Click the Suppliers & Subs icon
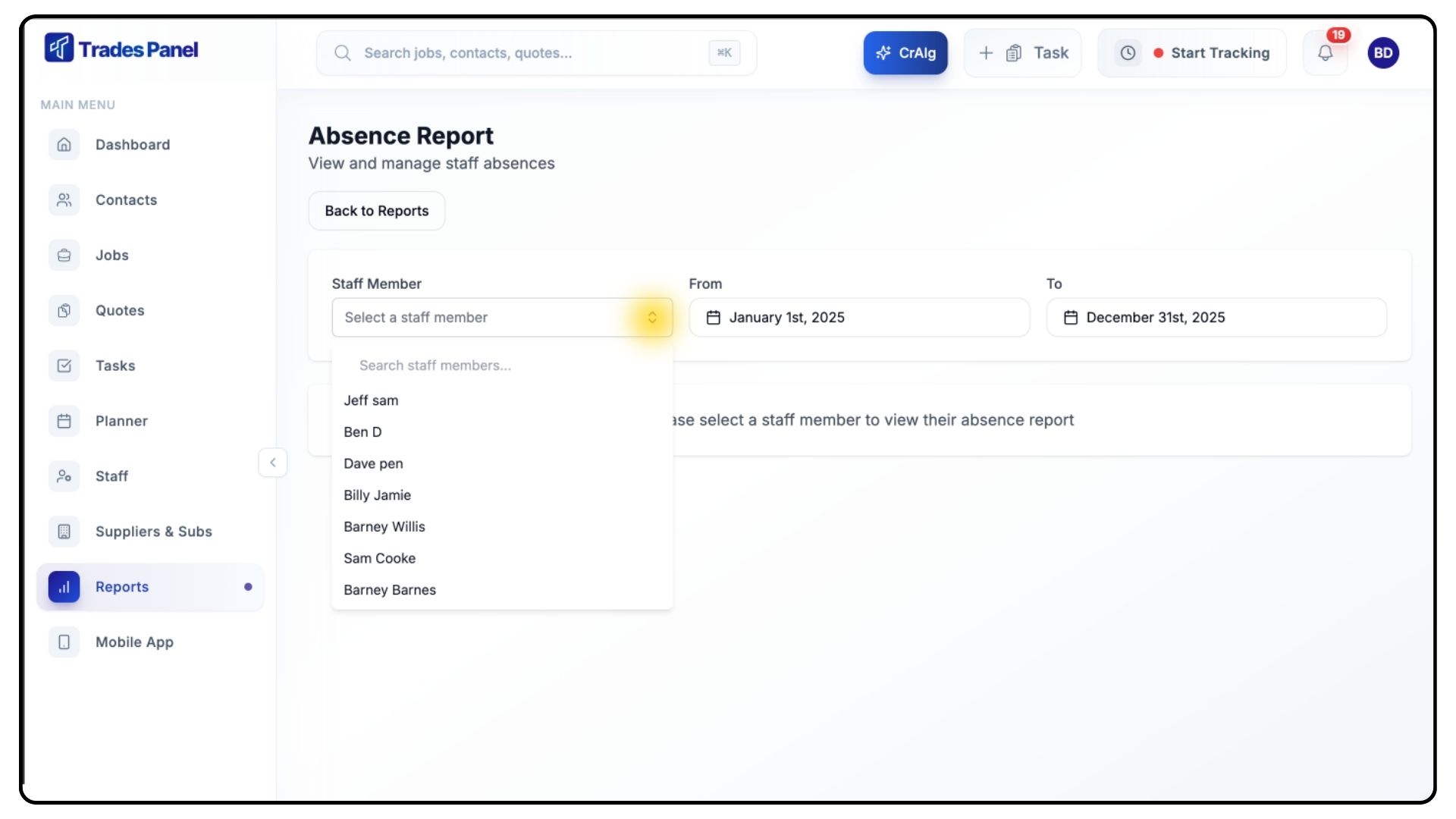 tap(64, 532)
